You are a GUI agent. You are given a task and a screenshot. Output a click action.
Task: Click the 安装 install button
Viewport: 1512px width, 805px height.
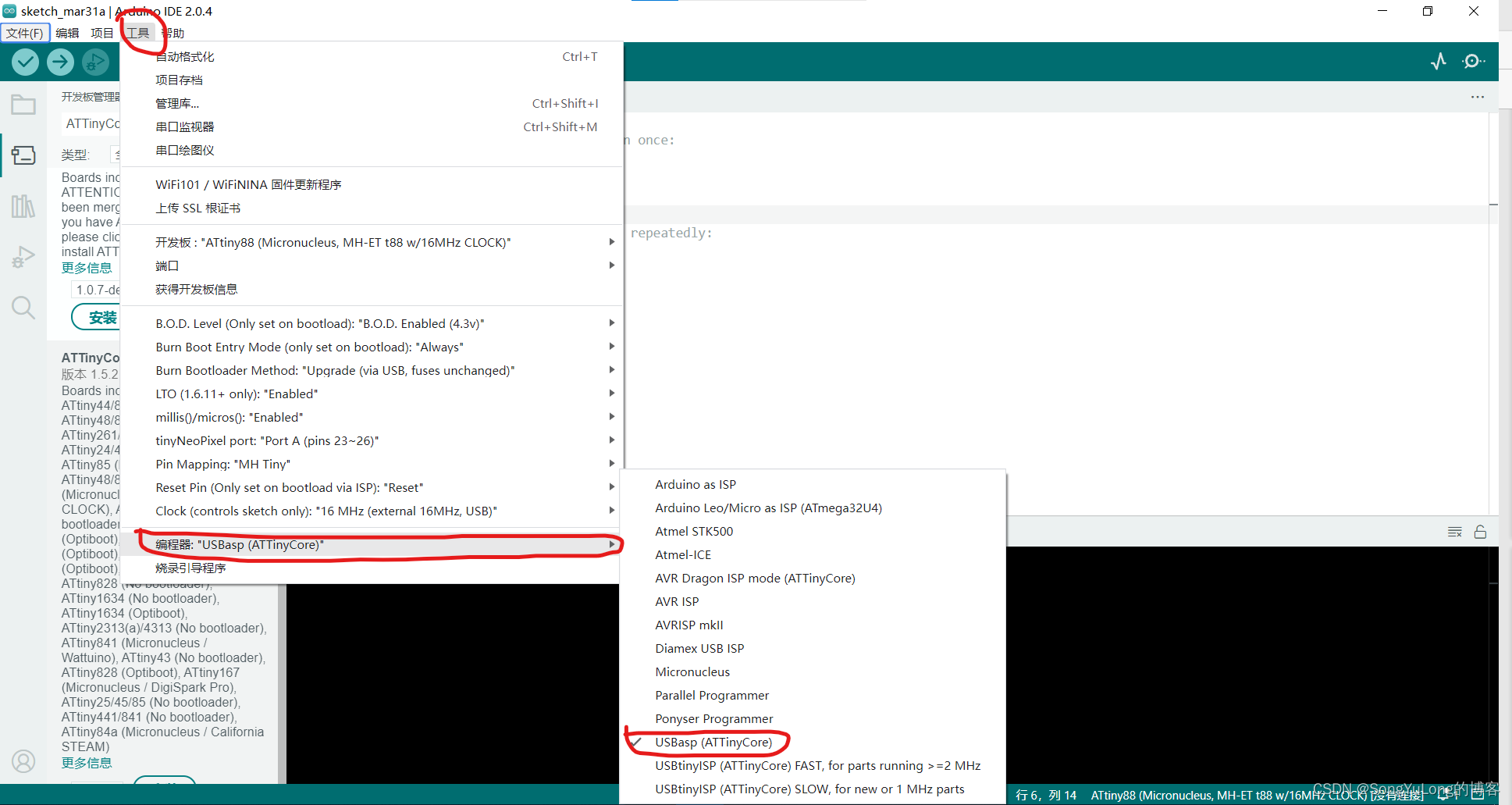pyautogui.click(x=97, y=317)
